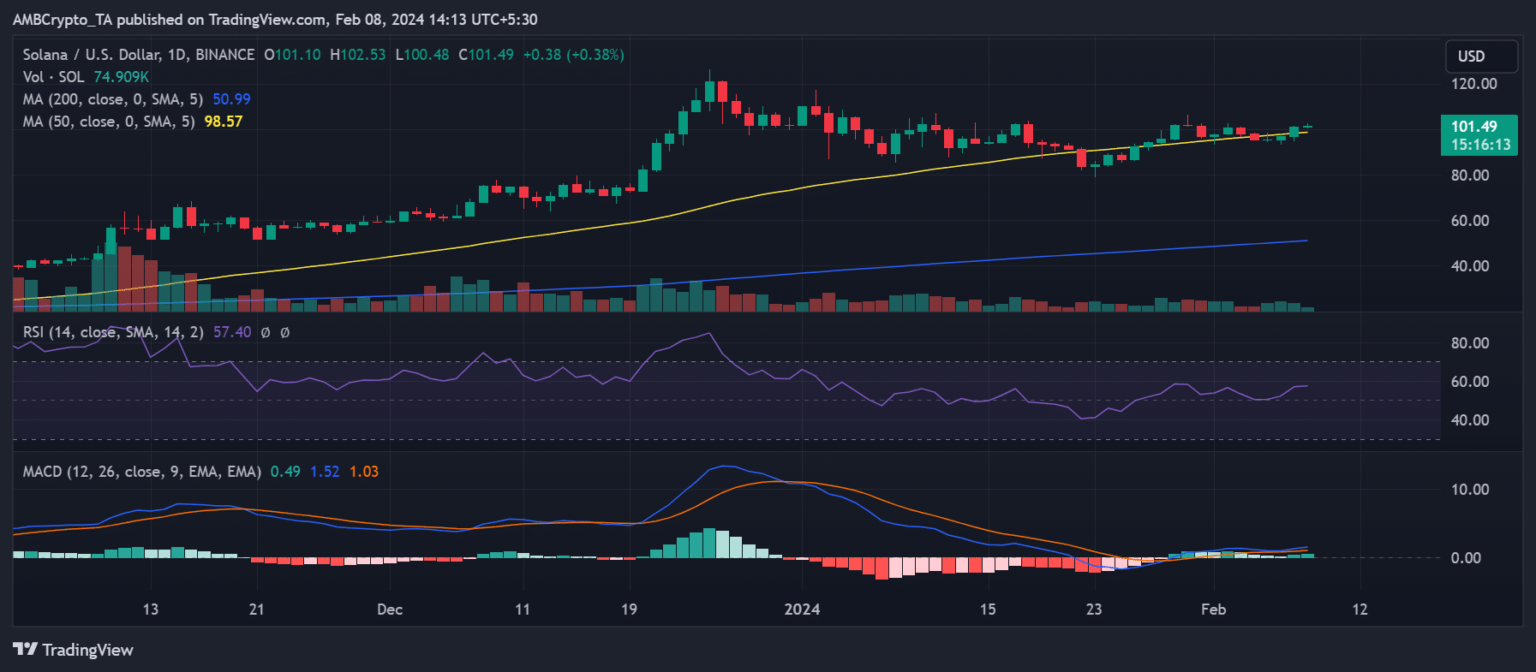Click the Feb marker on time axis
Image resolution: width=1536 pixels, height=672 pixels.
[x=1213, y=610]
